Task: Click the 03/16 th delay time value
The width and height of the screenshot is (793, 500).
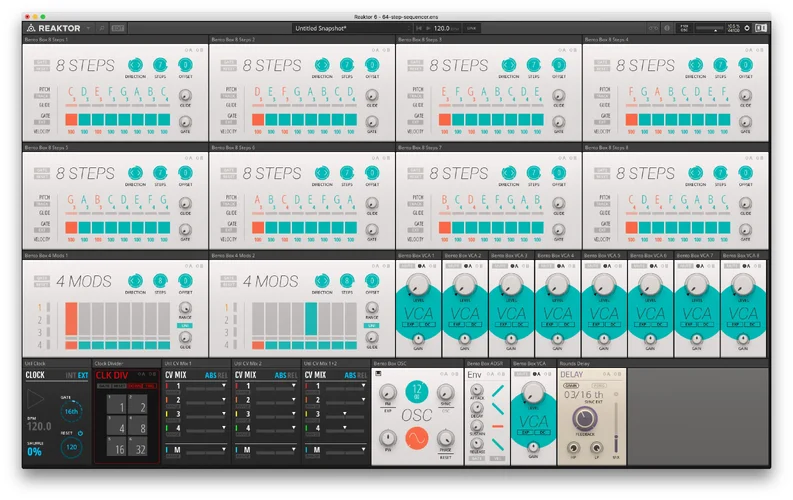Action: point(583,394)
